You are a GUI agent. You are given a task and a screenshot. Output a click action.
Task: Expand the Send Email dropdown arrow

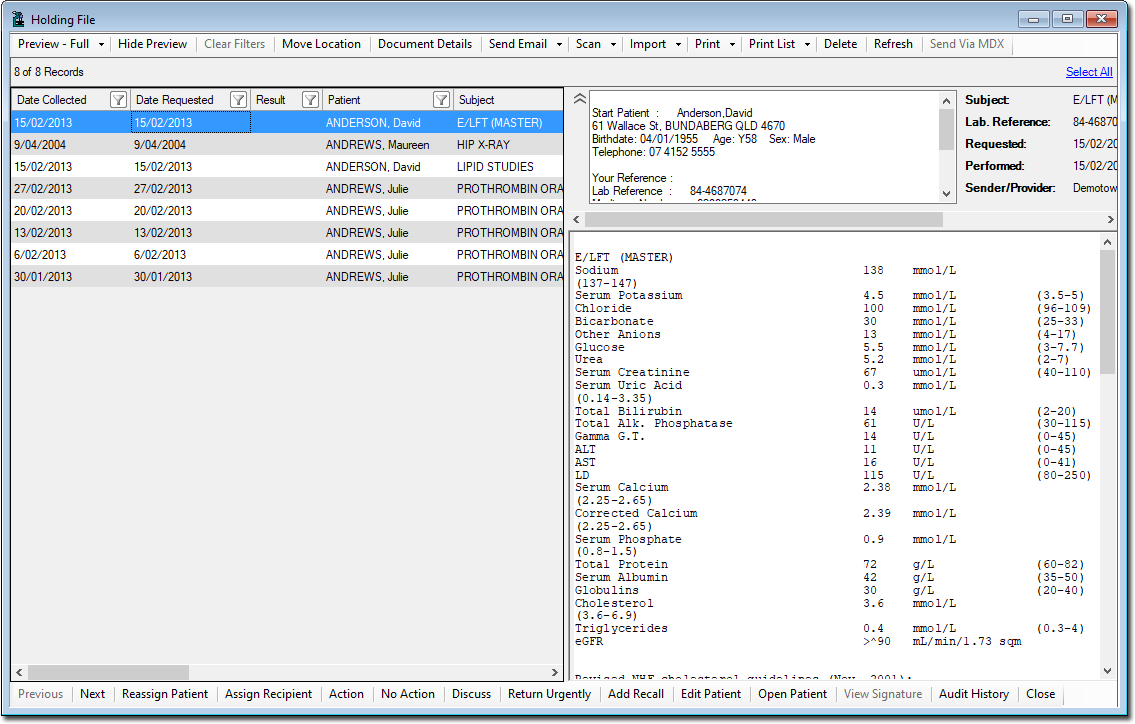[559, 44]
